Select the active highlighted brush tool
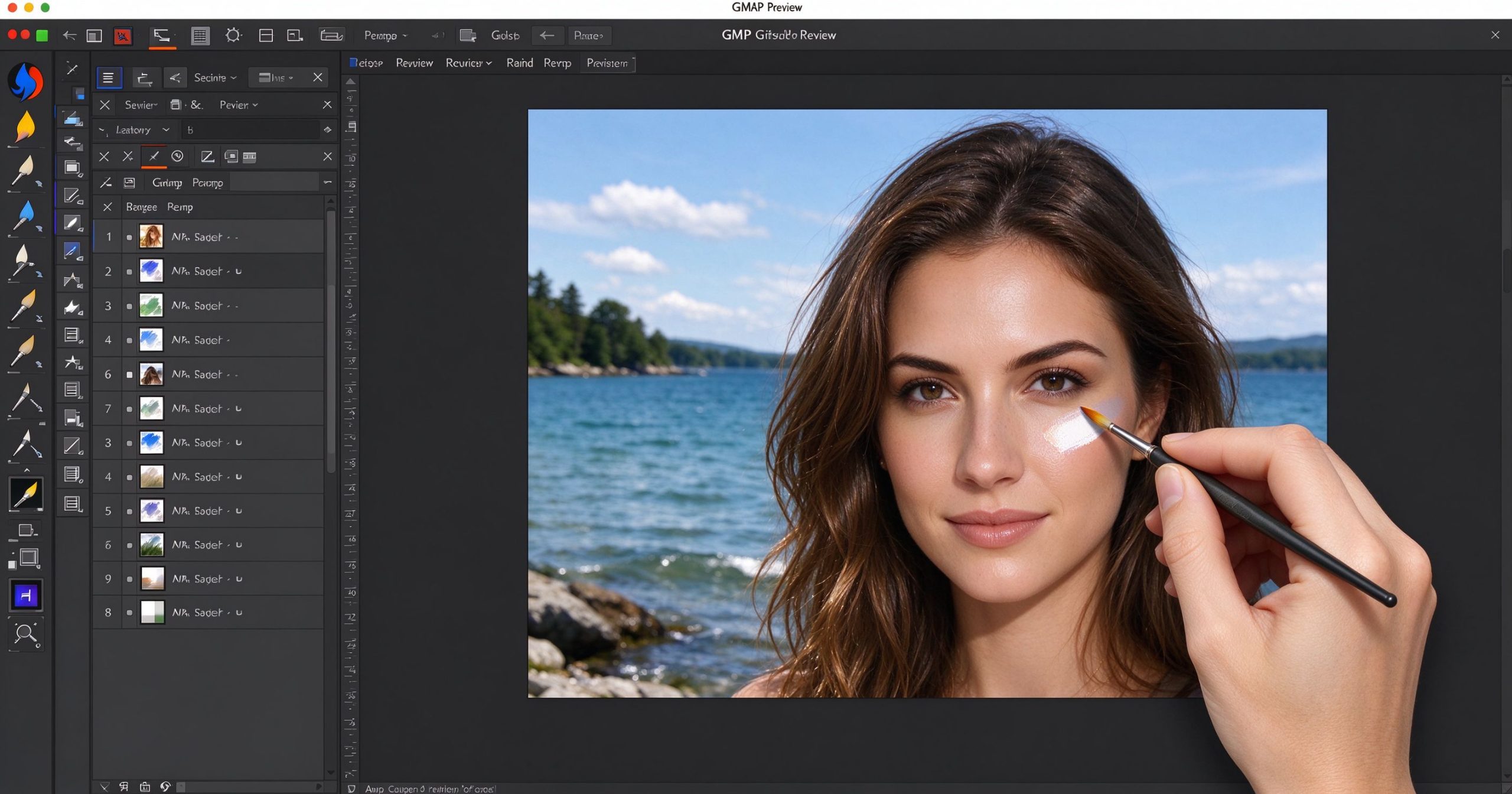 point(25,494)
